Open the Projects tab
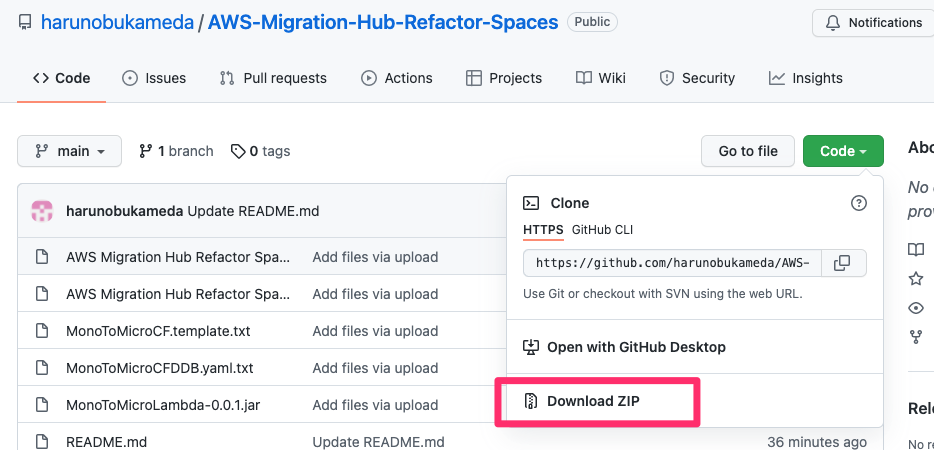The width and height of the screenshot is (934, 450). click(504, 78)
